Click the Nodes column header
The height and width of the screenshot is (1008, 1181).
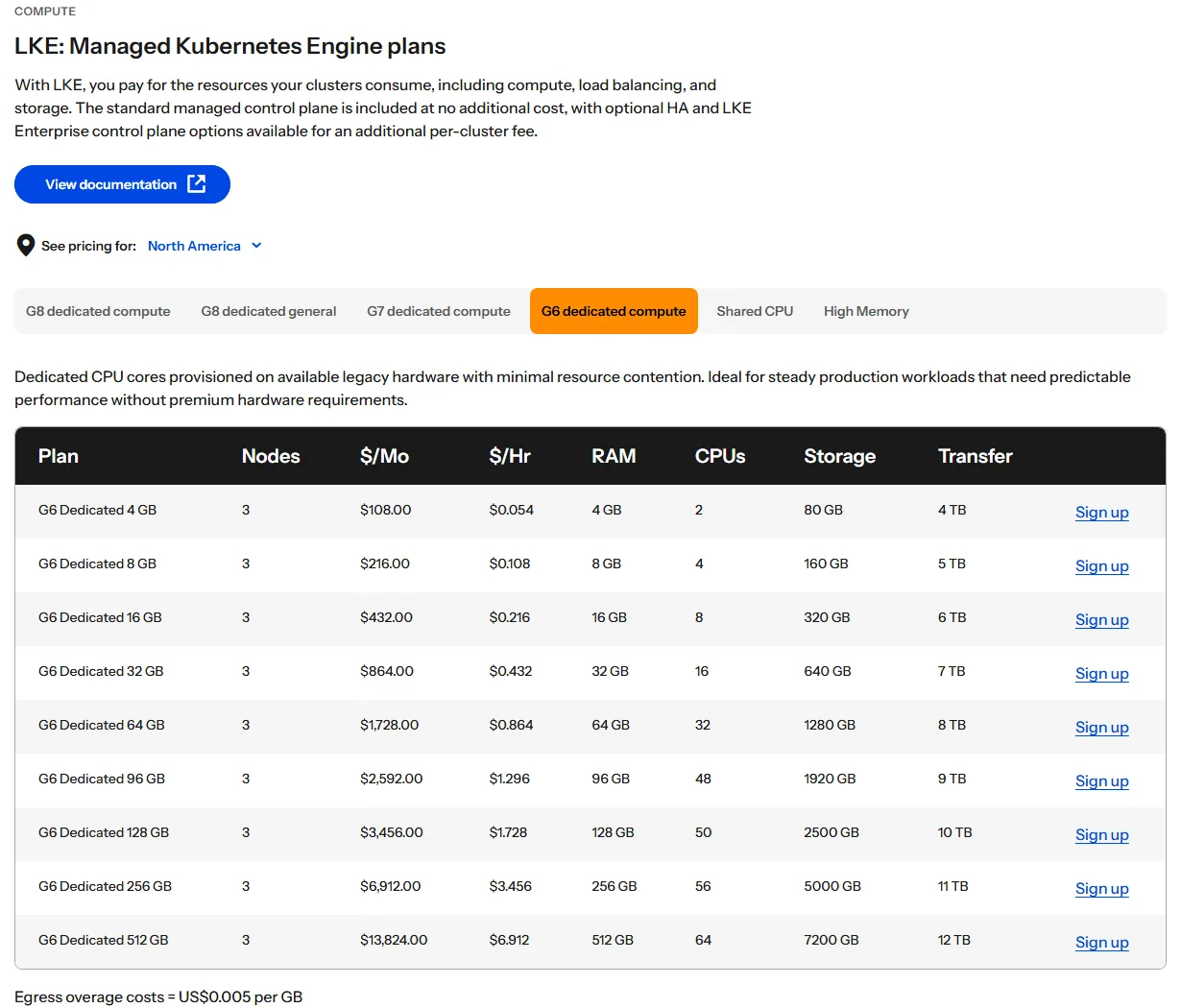pyautogui.click(x=271, y=456)
